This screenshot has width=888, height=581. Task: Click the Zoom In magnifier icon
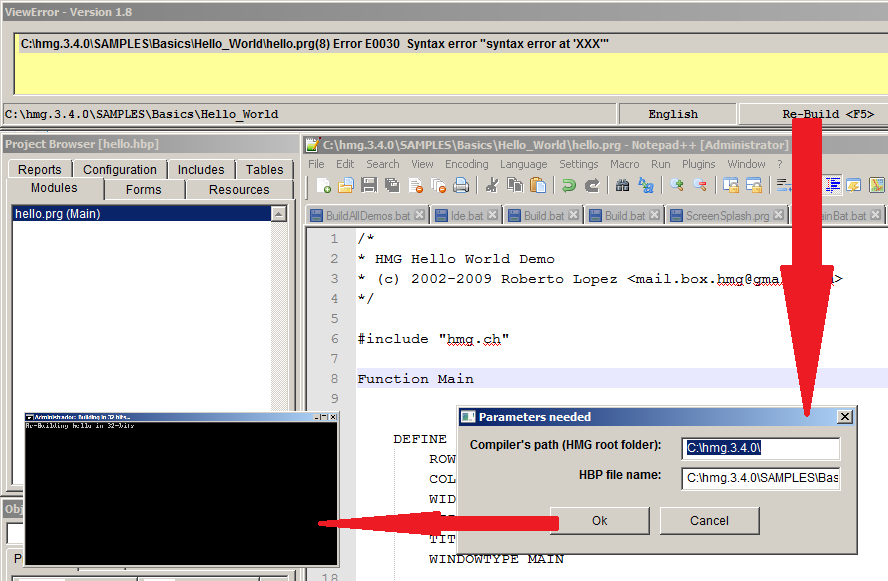tap(677, 185)
